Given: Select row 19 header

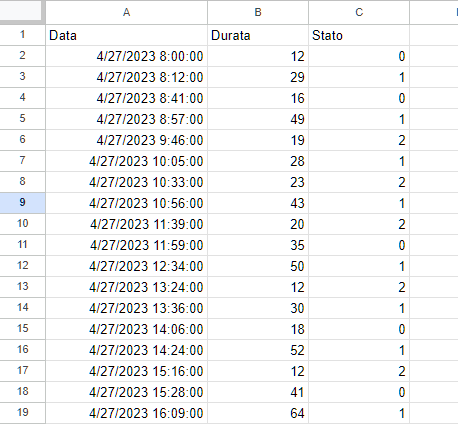Looking at the screenshot, I should pyautogui.click(x=22, y=413).
